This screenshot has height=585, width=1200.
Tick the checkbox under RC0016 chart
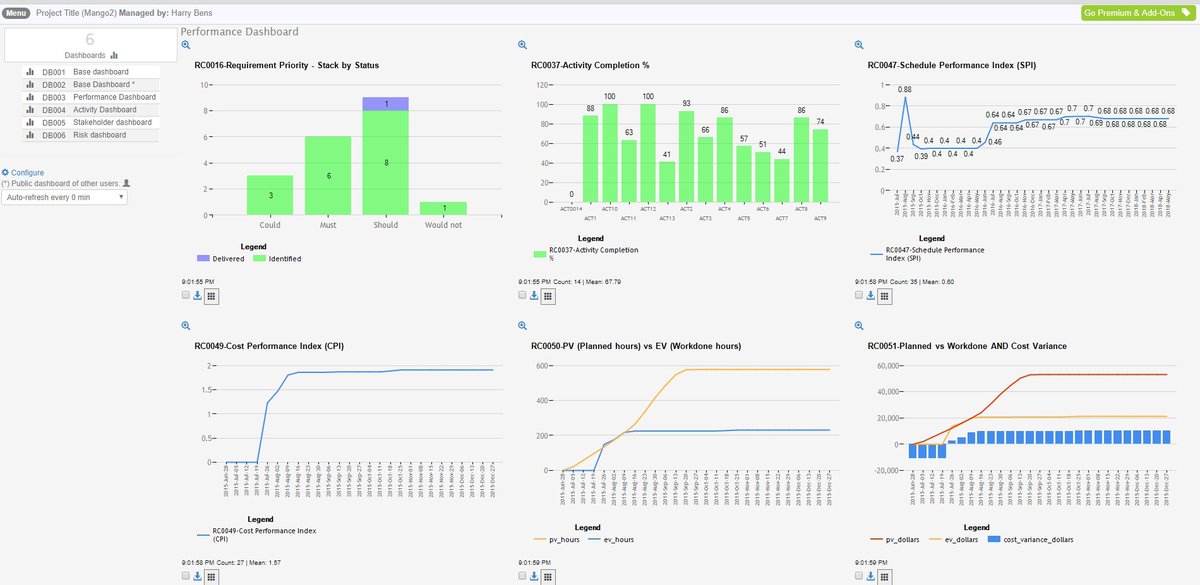tap(185, 296)
